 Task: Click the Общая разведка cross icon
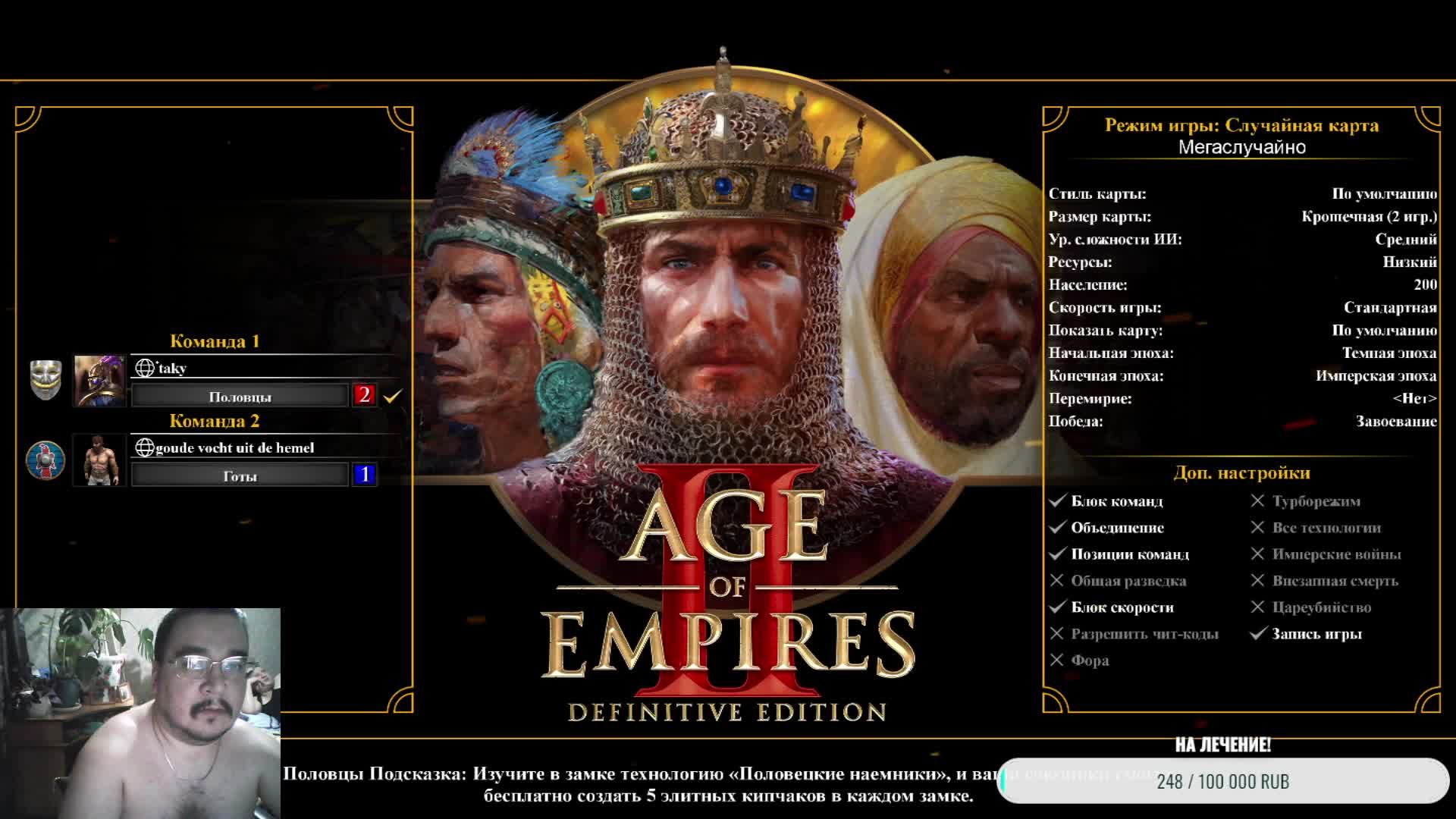(1057, 581)
